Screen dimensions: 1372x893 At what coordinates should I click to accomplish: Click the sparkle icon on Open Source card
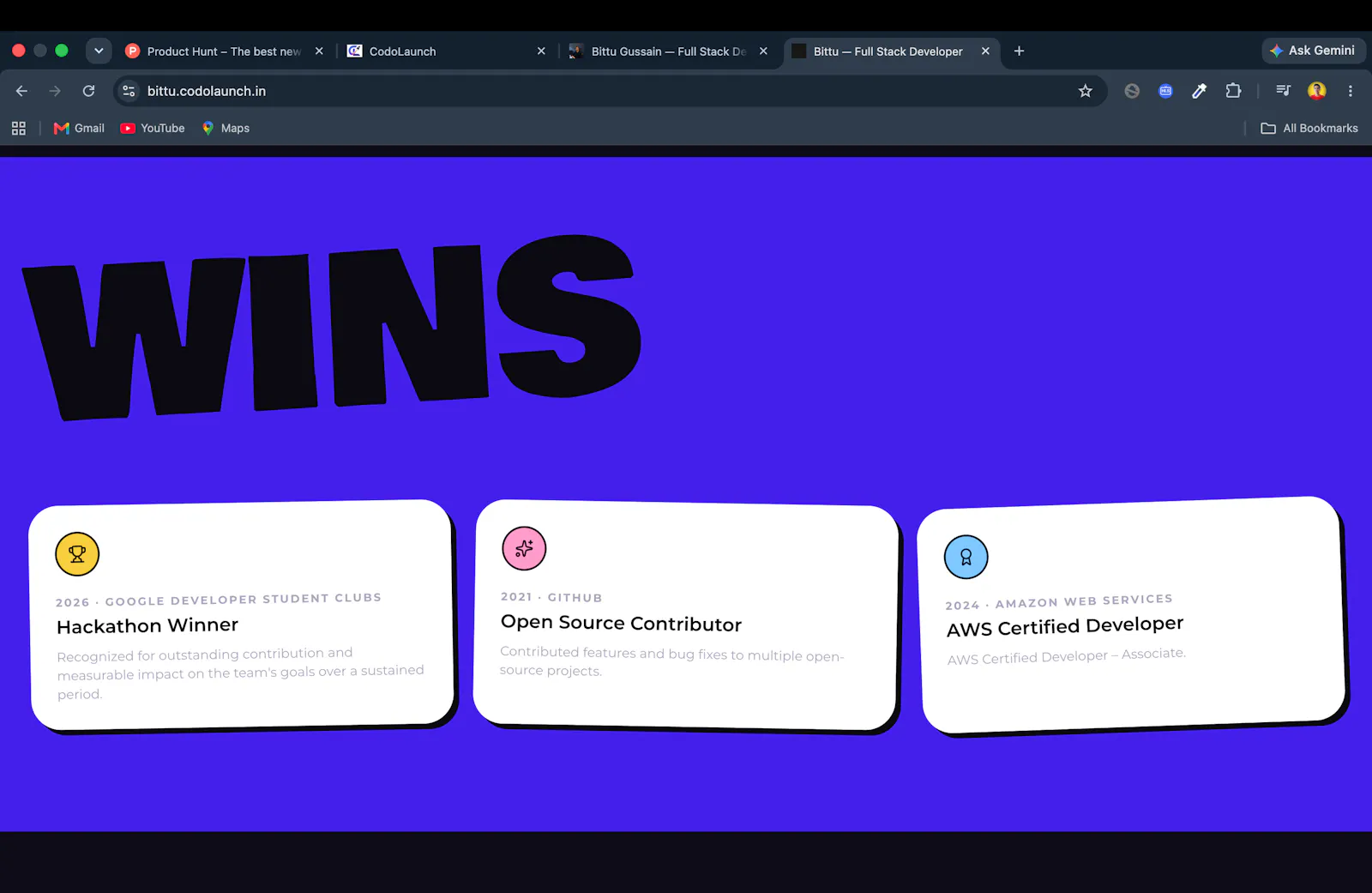524,548
